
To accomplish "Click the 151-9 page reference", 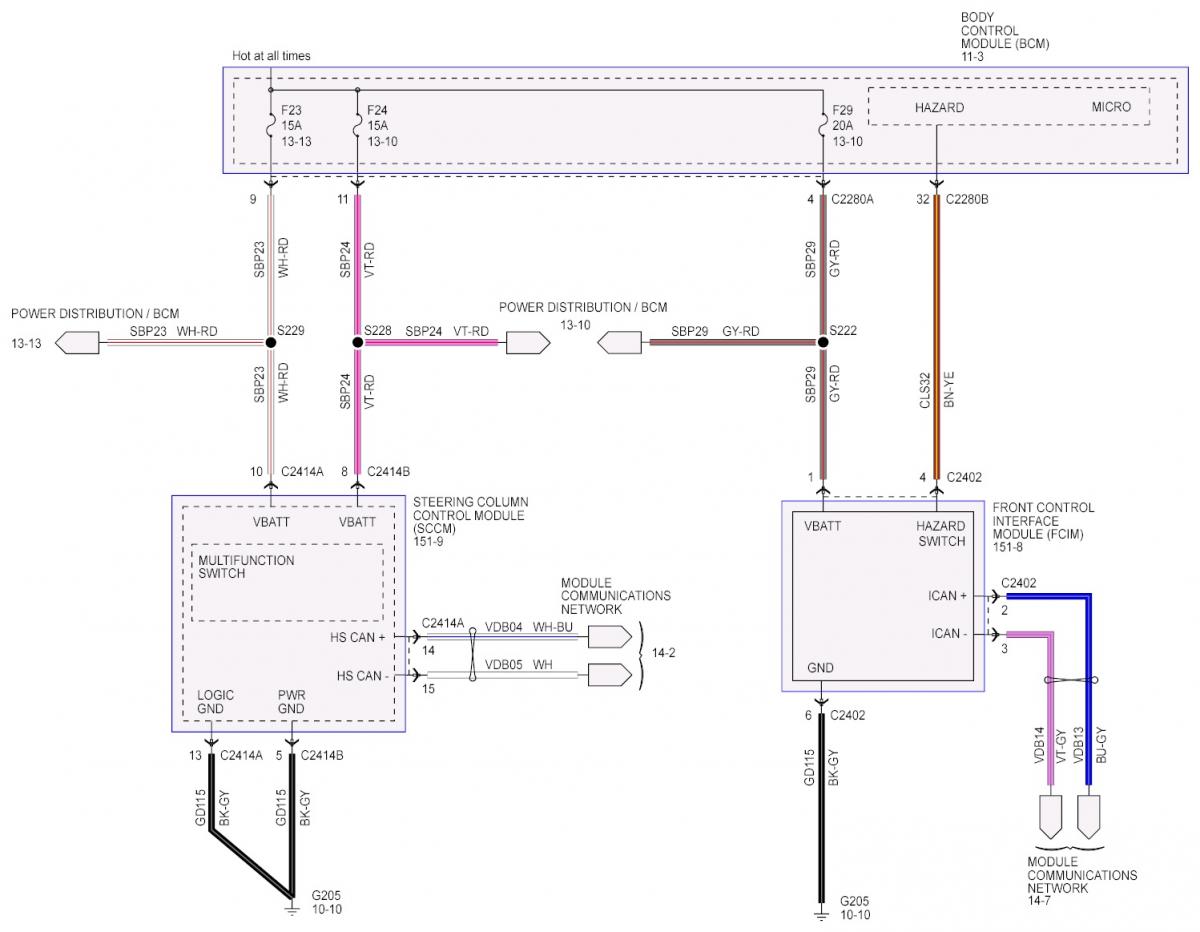I will (x=430, y=543).
